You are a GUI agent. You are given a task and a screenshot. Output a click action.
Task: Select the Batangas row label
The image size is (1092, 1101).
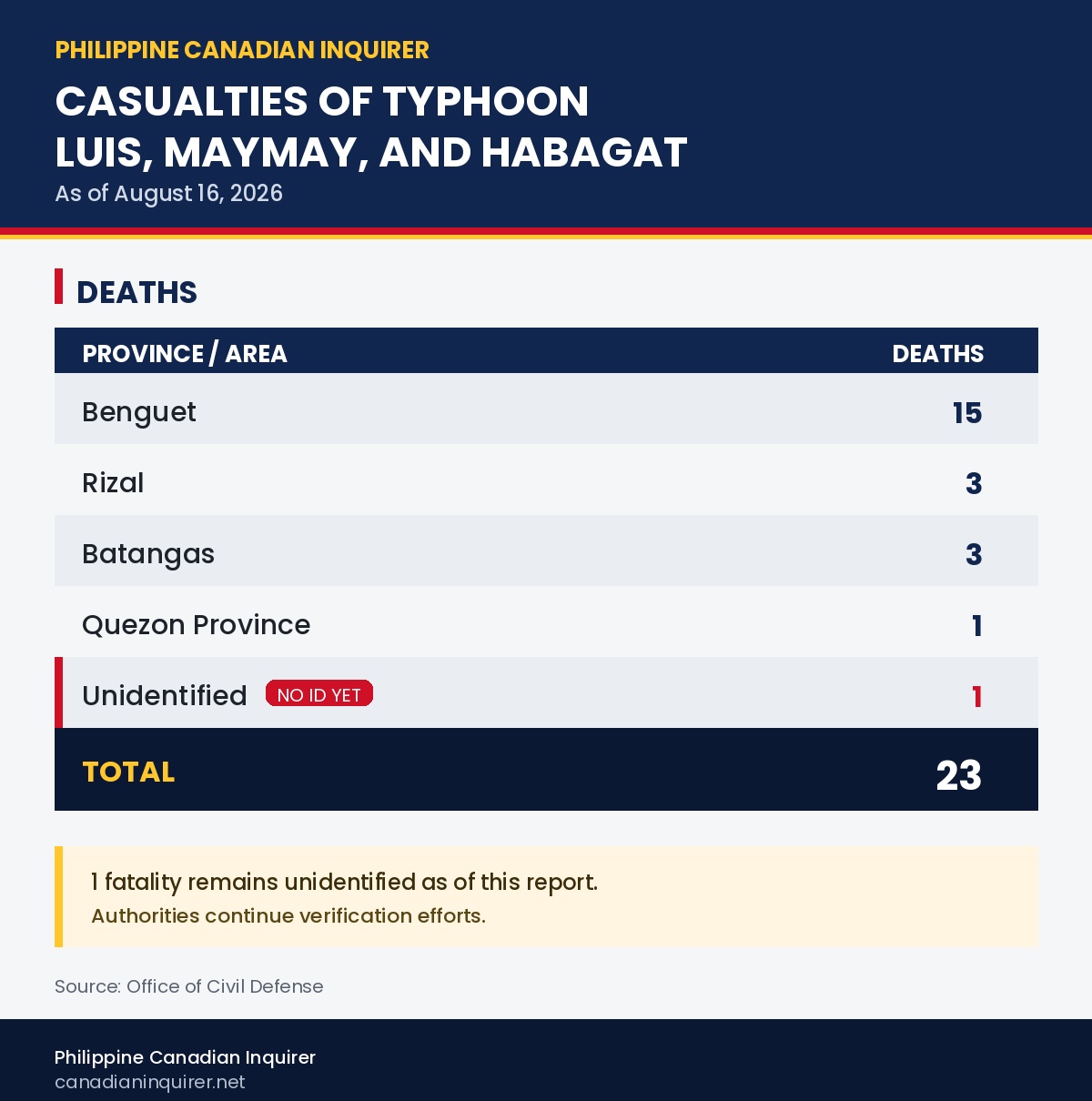pos(148,554)
